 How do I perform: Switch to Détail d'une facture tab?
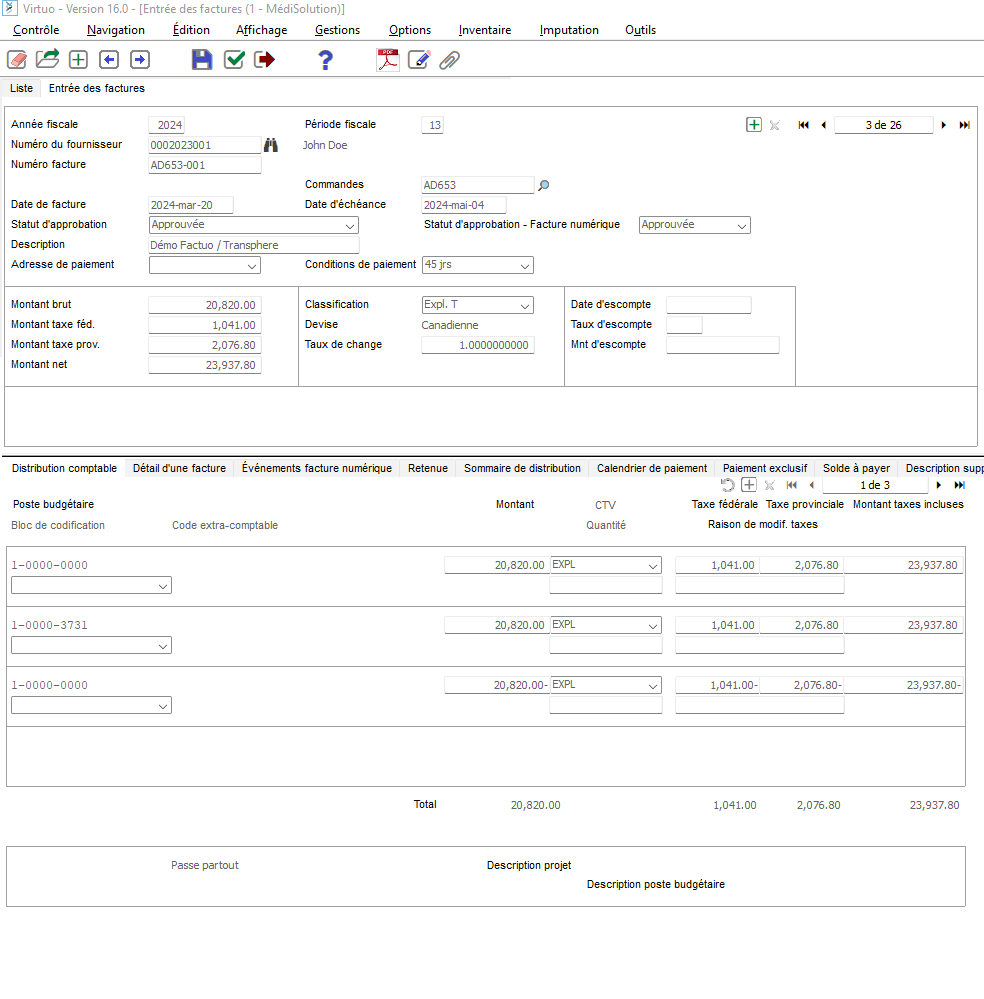[x=179, y=468]
